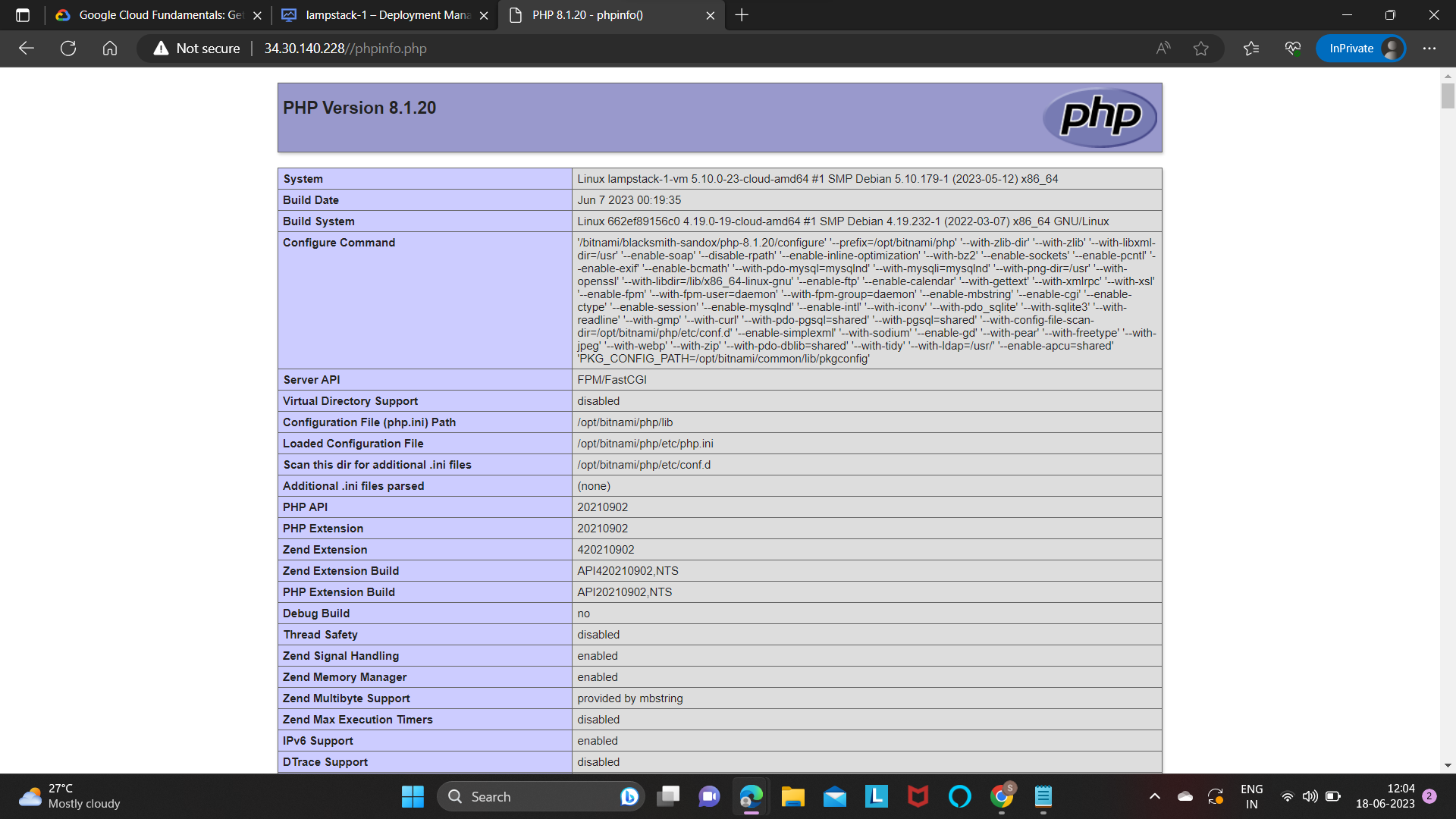Reload the phpinfo page
This screenshot has width=1456, height=819.
68,49
